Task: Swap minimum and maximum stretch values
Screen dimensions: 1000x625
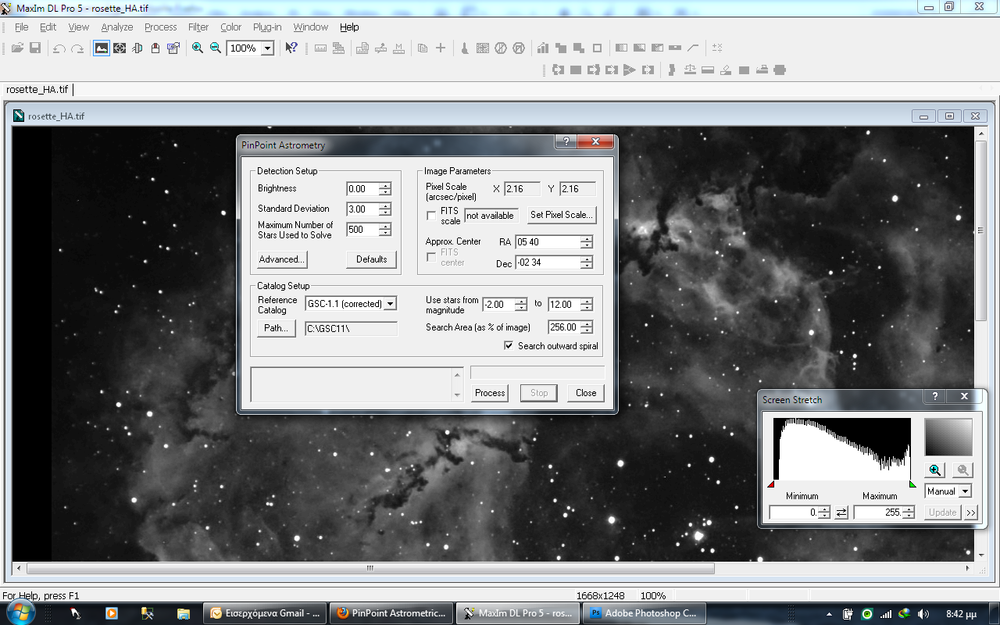Action: 842,513
